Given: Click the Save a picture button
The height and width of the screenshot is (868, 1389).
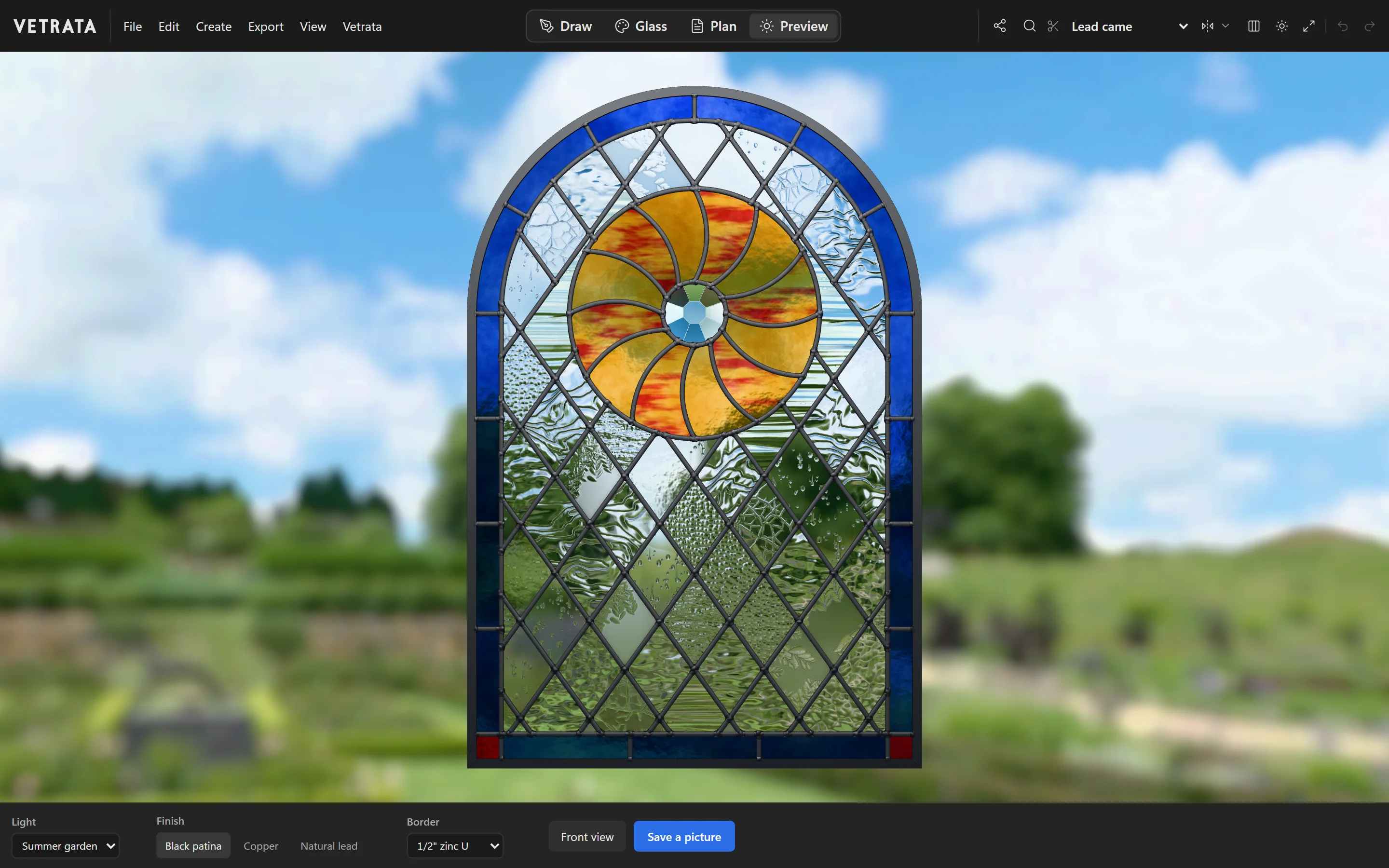Looking at the screenshot, I should [684, 837].
